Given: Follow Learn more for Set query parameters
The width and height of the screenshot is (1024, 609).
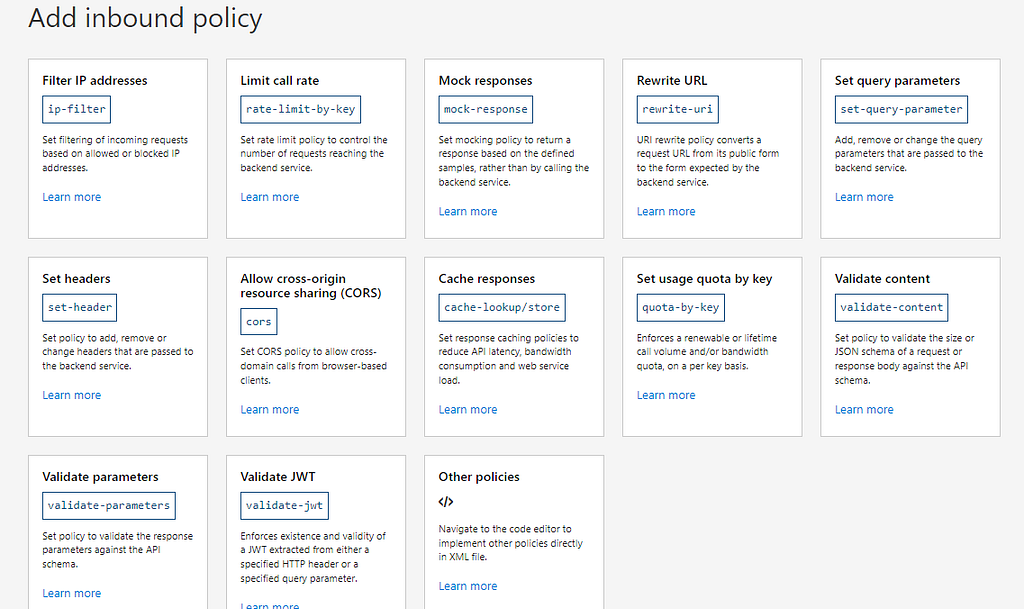Looking at the screenshot, I should (x=864, y=197).
